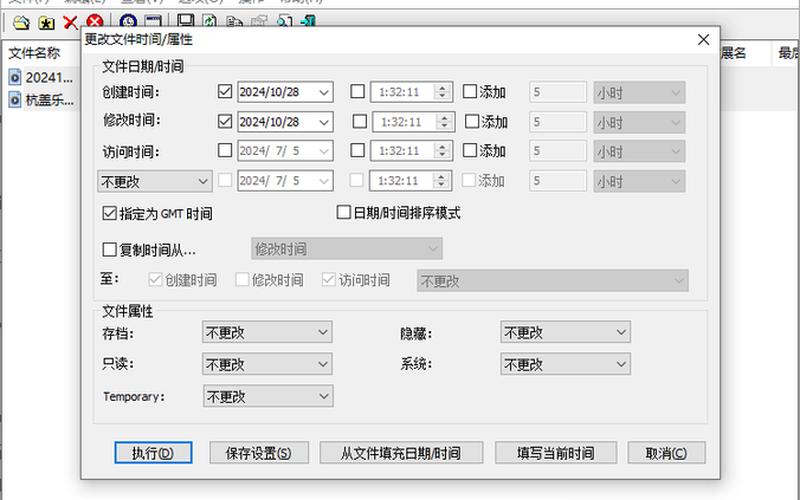Image resolution: width=800 pixels, height=500 pixels.
Task: Click the file icon next to 20241... entry
Action: tap(15, 78)
